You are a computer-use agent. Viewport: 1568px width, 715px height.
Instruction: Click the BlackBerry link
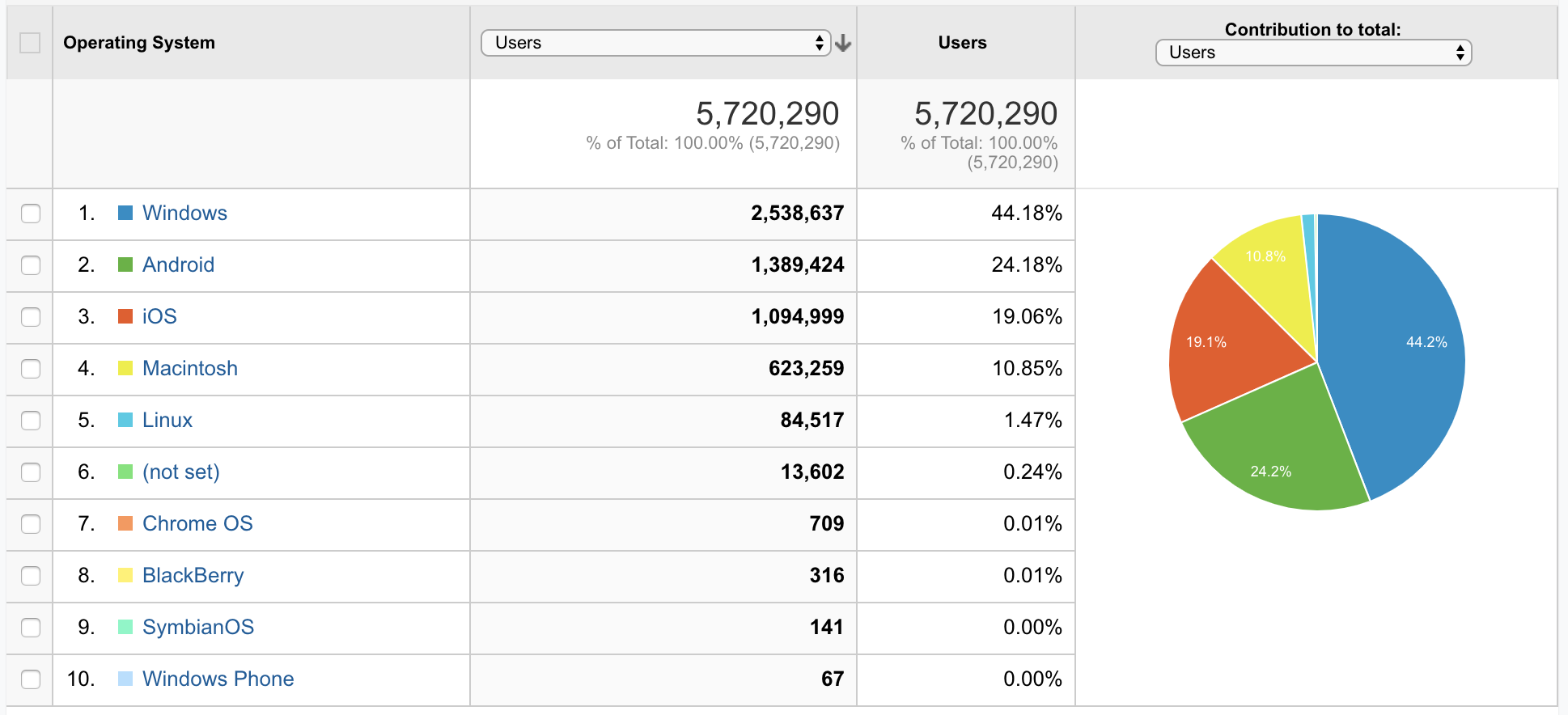(x=193, y=575)
